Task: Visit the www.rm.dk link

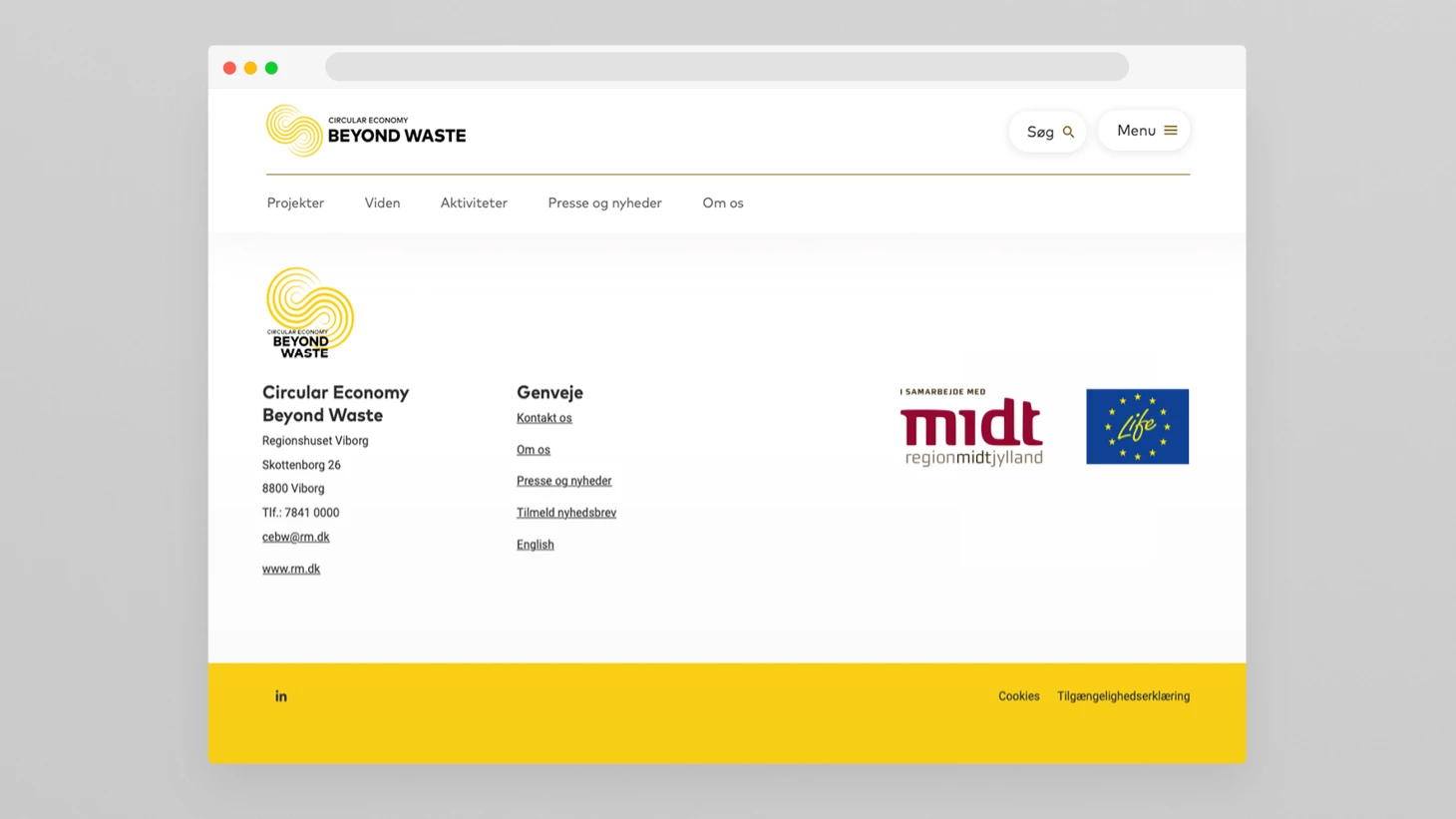Action: coord(291,569)
